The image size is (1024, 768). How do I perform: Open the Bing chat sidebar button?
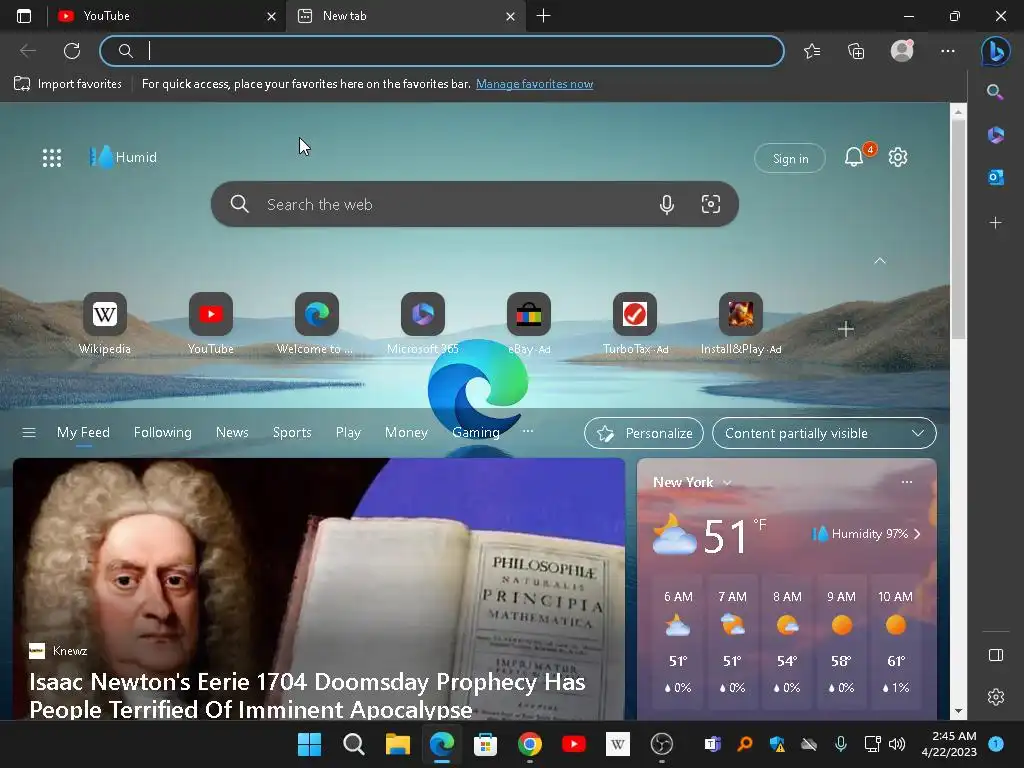(x=995, y=51)
